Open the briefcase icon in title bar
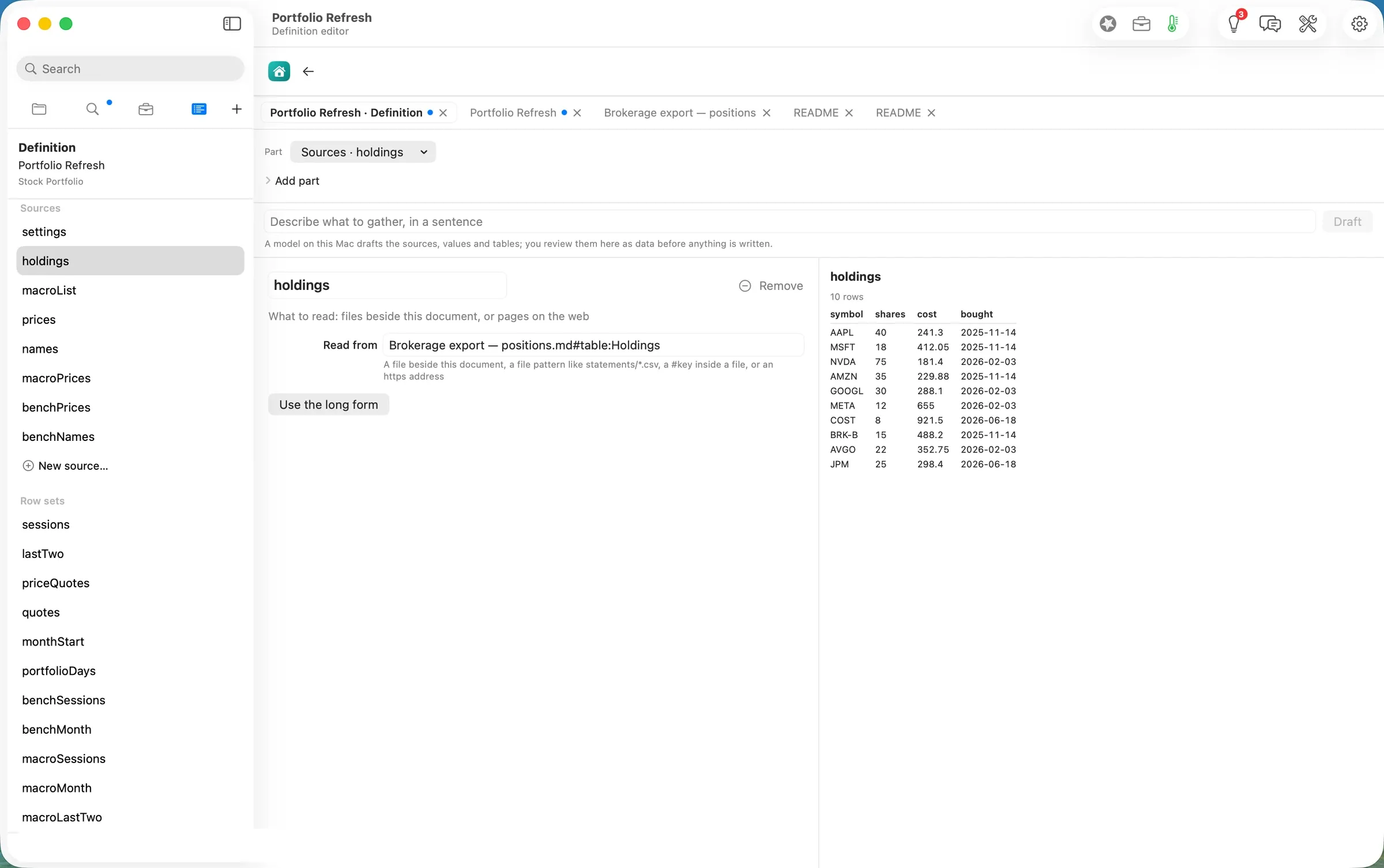 1141,24
